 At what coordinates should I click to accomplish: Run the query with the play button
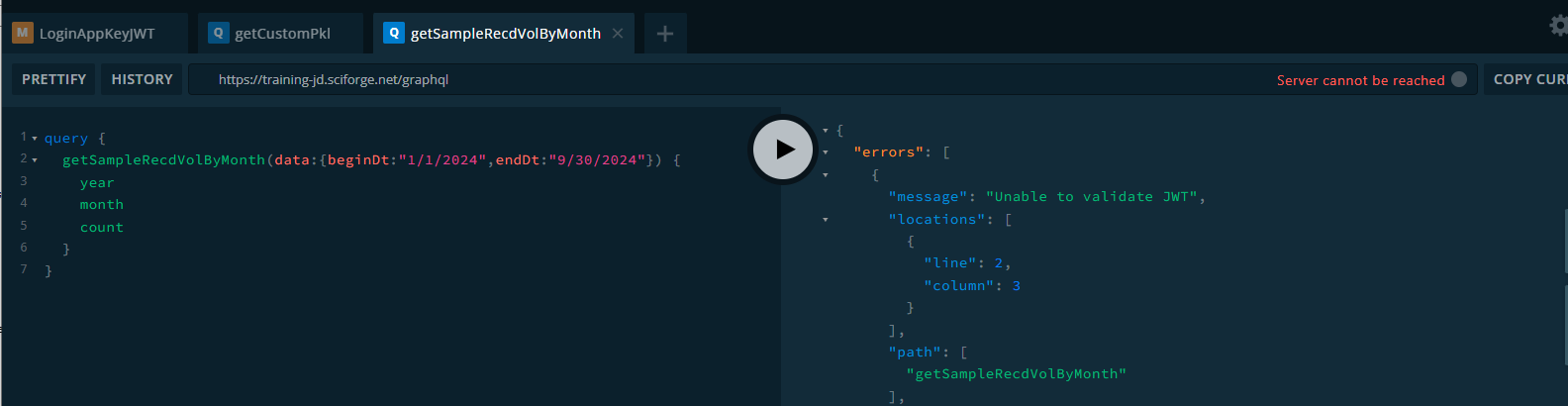(x=783, y=150)
